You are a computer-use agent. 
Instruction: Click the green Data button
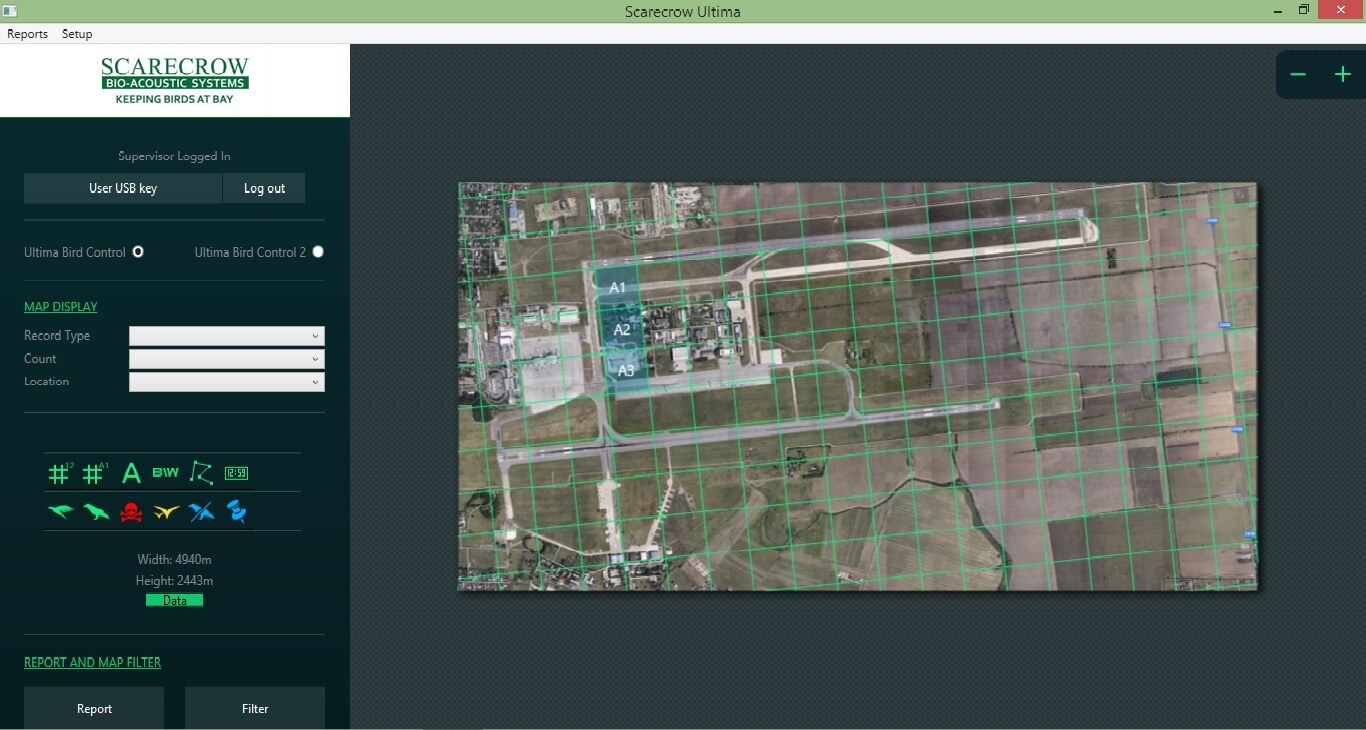pyautogui.click(x=175, y=600)
